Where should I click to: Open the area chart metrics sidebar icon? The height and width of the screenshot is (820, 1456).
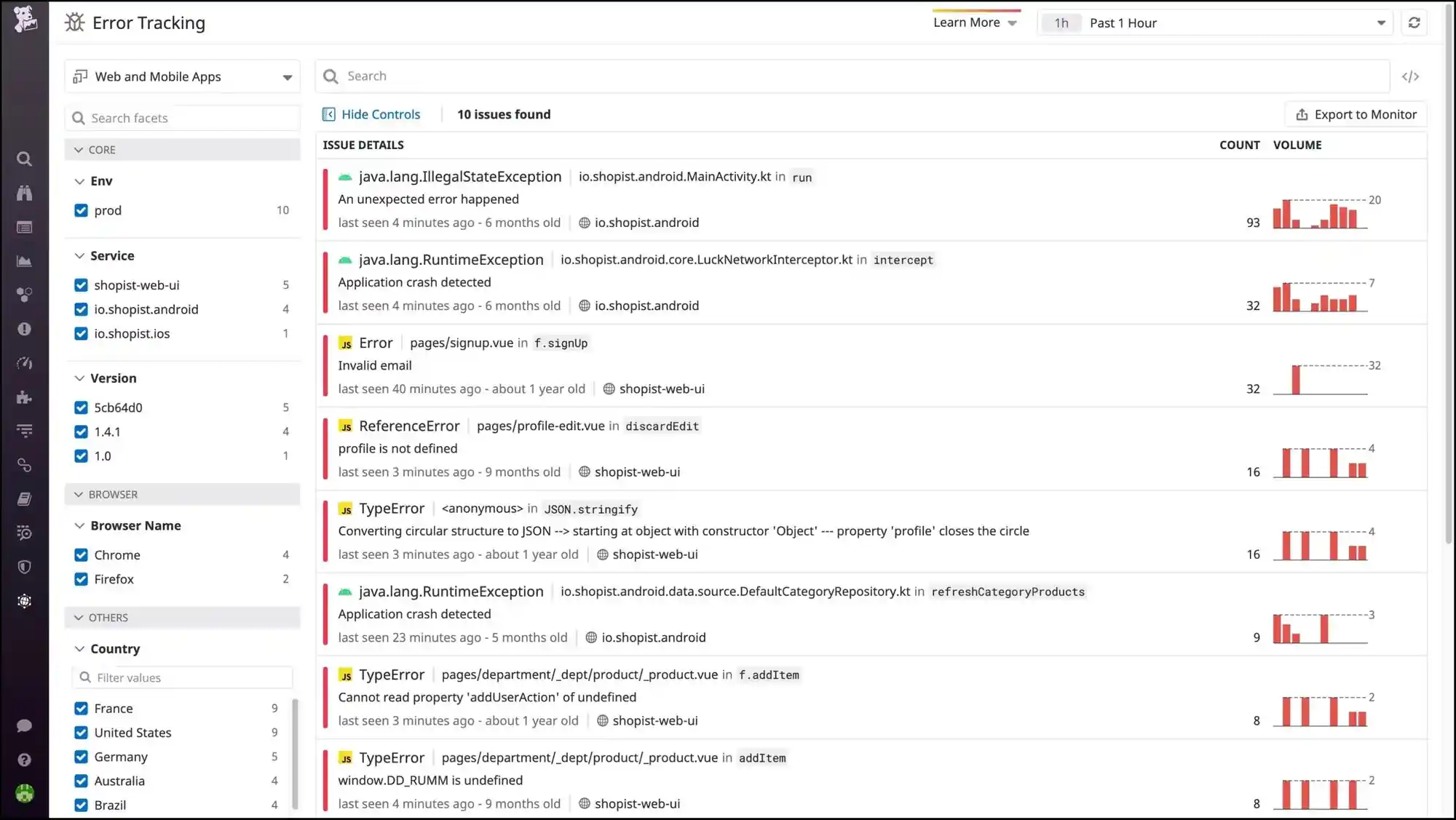pos(24,261)
